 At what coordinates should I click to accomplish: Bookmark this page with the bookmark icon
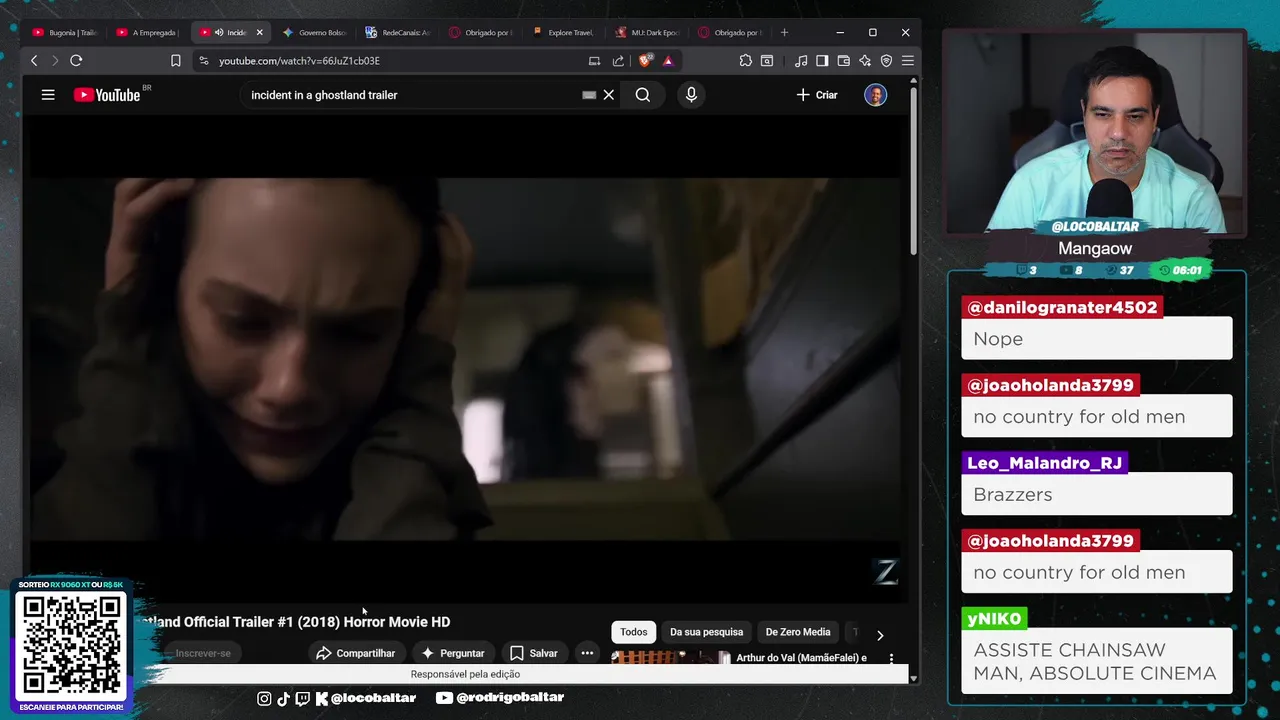click(176, 61)
